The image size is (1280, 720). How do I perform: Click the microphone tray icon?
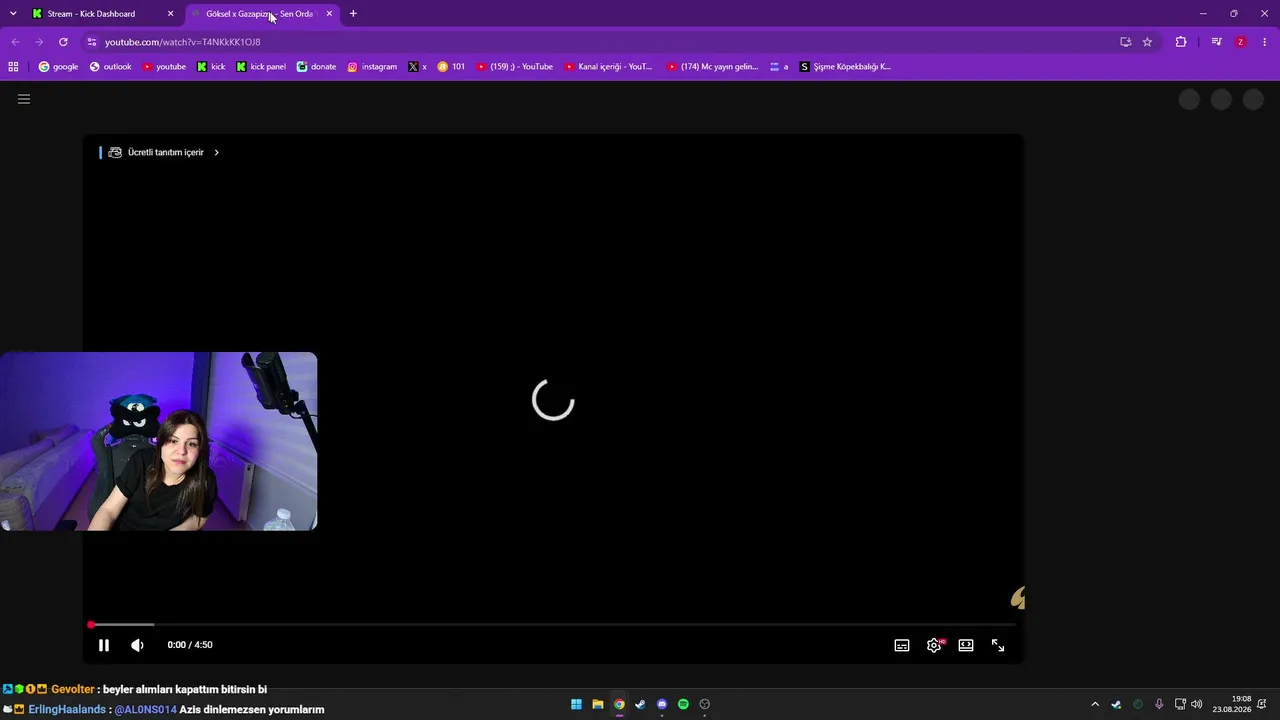(1159, 704)
